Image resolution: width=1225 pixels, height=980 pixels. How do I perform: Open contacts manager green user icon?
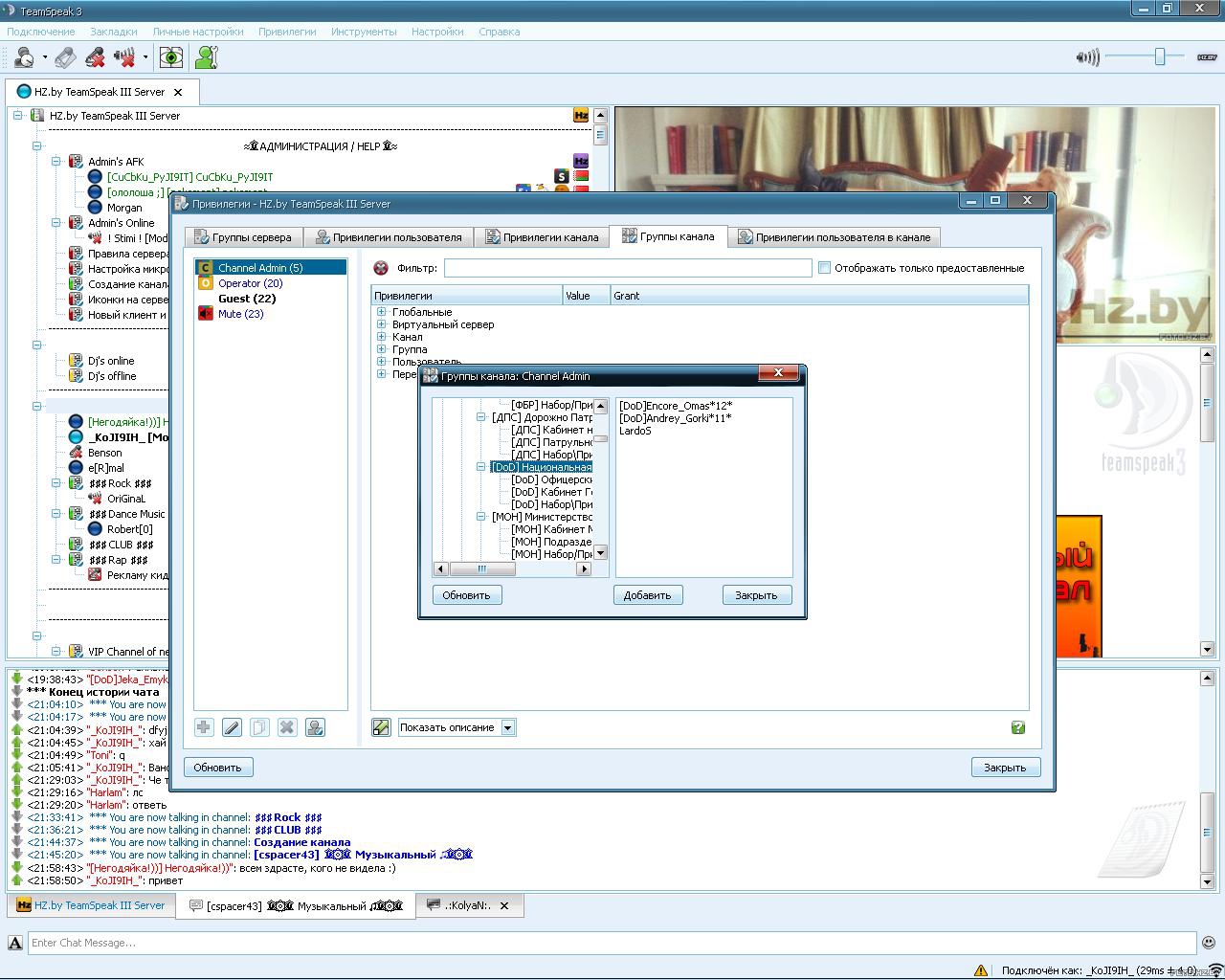206,57
